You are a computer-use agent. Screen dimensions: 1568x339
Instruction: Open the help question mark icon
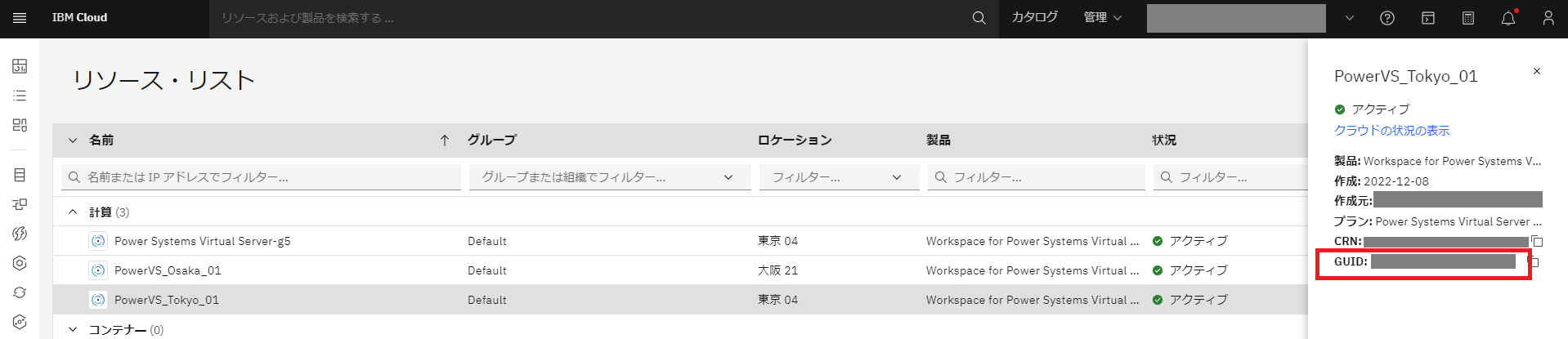point(1387,18)
